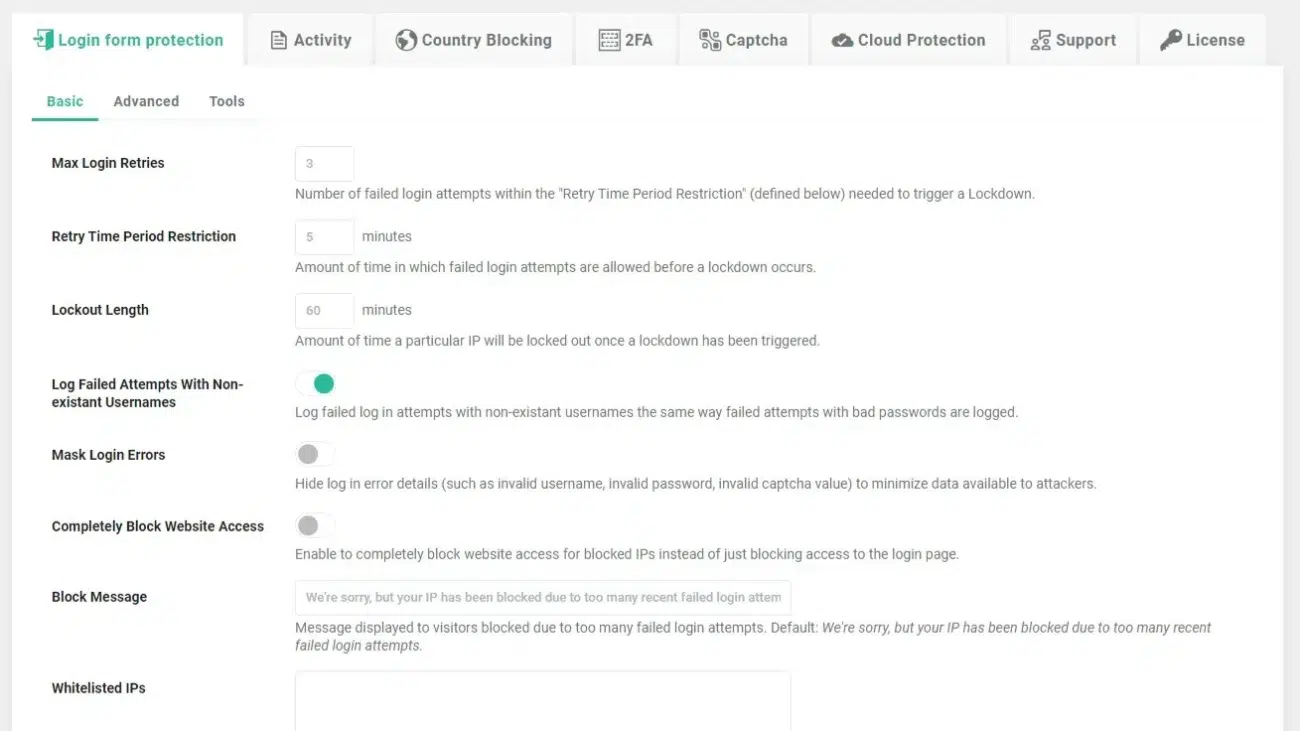
Task: Click the key icon on Login form protection tab
Action: click(42, 39)
